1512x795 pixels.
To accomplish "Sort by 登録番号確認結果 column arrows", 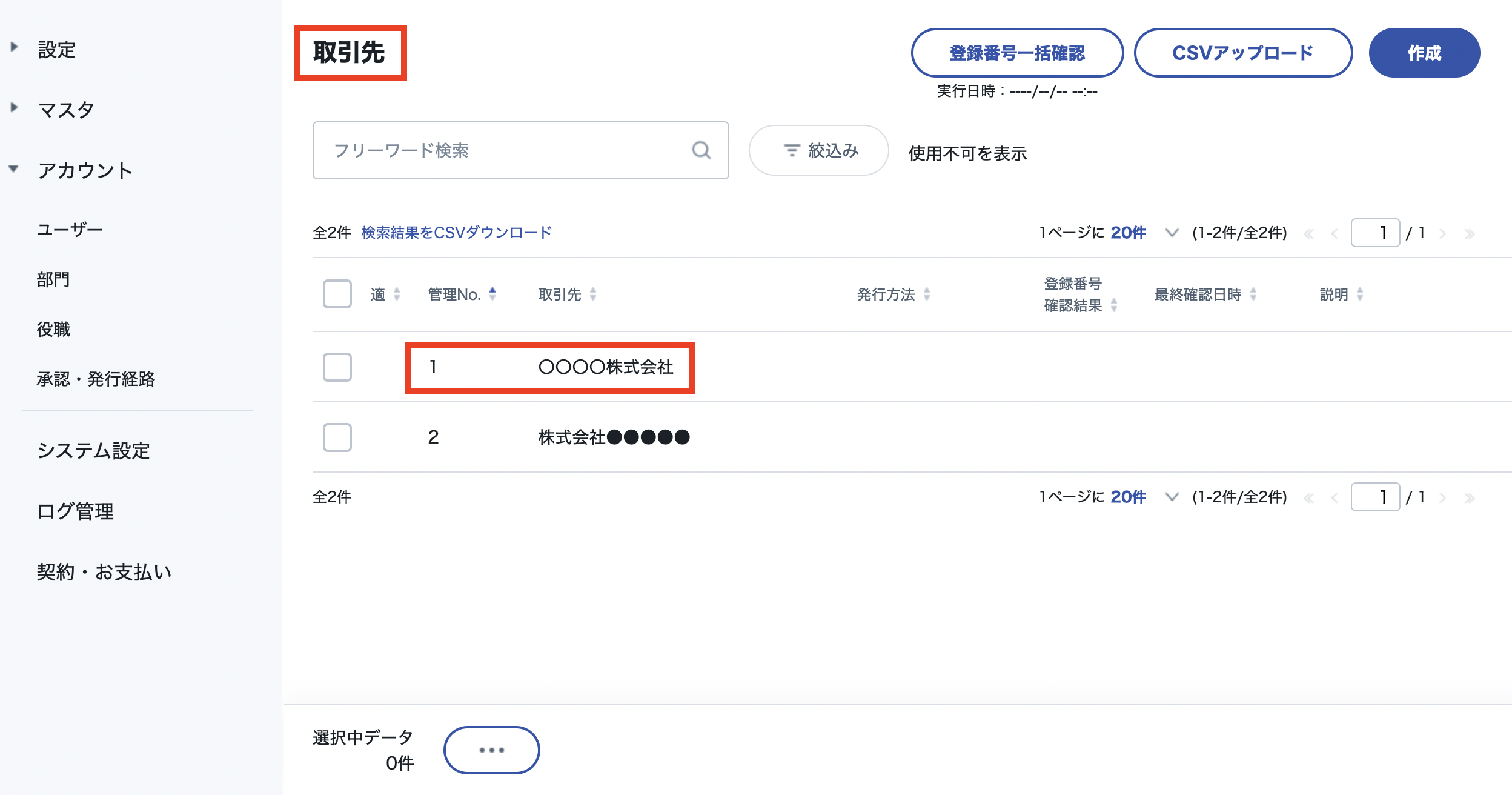I will [x=1113, y=305].
